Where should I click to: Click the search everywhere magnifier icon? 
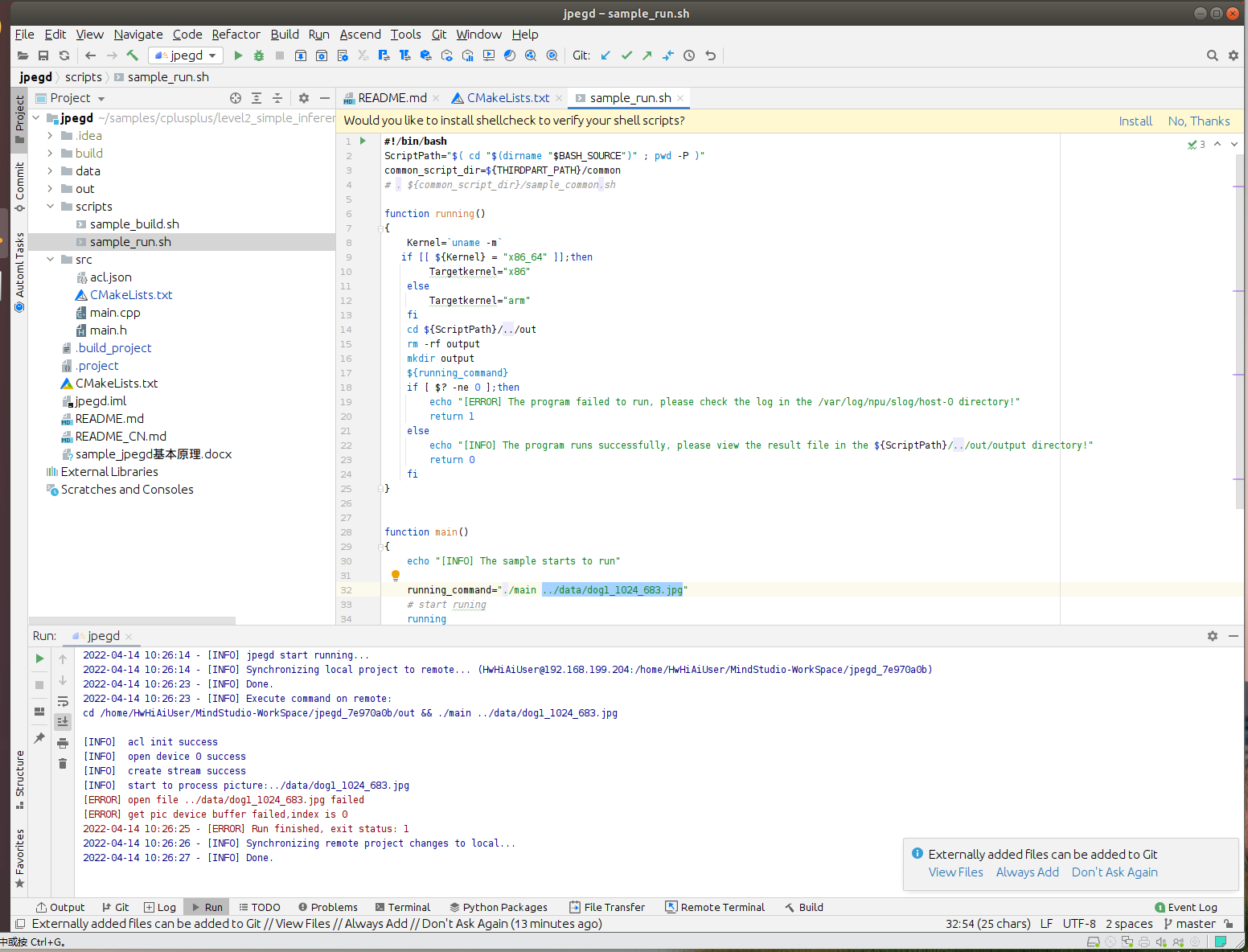point(1212,55)
